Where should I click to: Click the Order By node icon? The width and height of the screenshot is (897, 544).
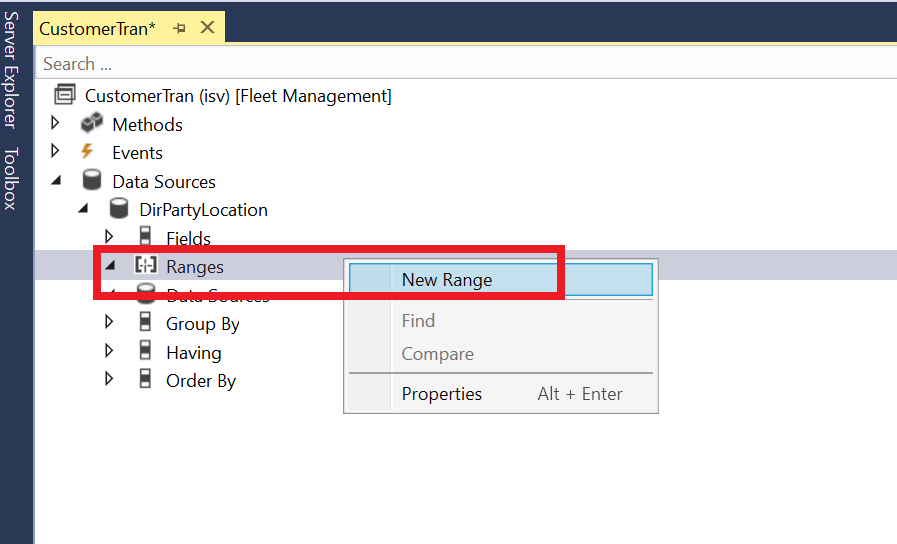pos(146,380)
